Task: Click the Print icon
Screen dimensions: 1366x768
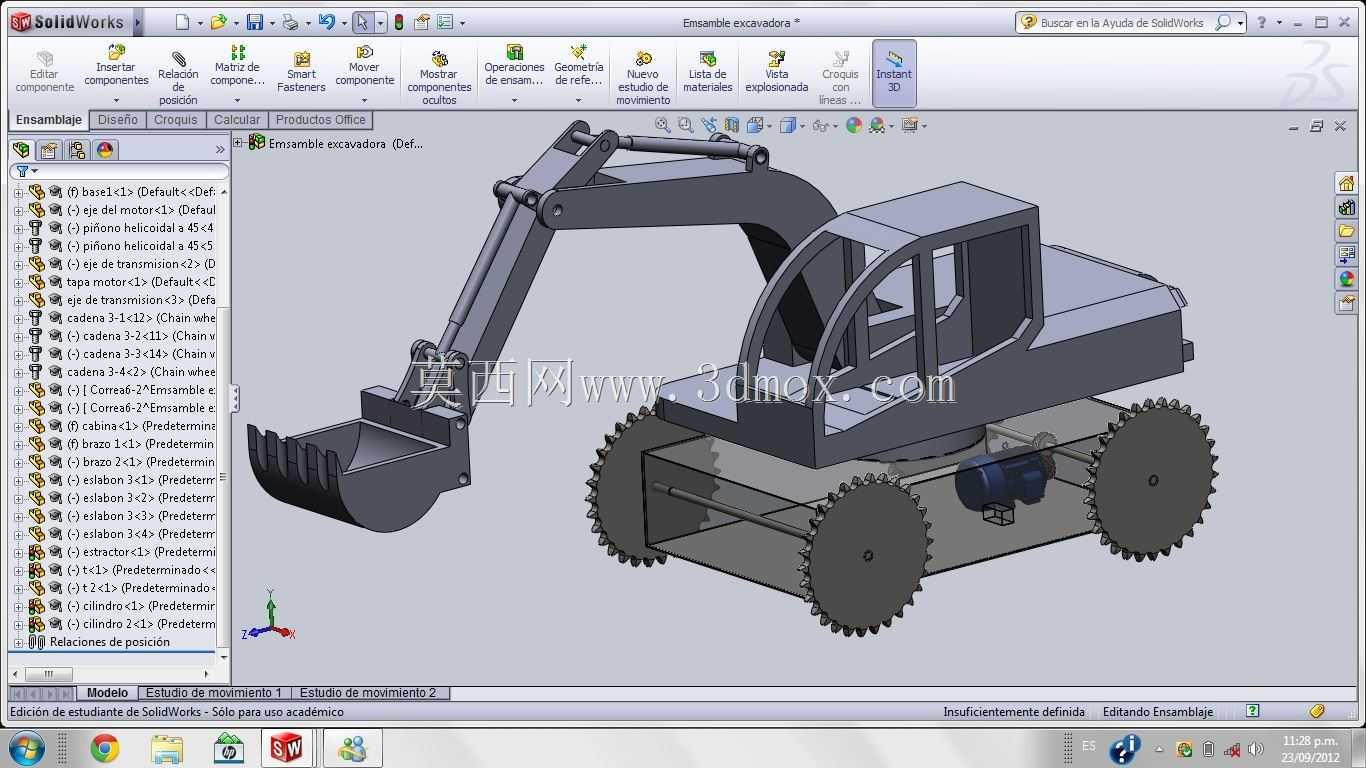Action: tap(290, 22)
